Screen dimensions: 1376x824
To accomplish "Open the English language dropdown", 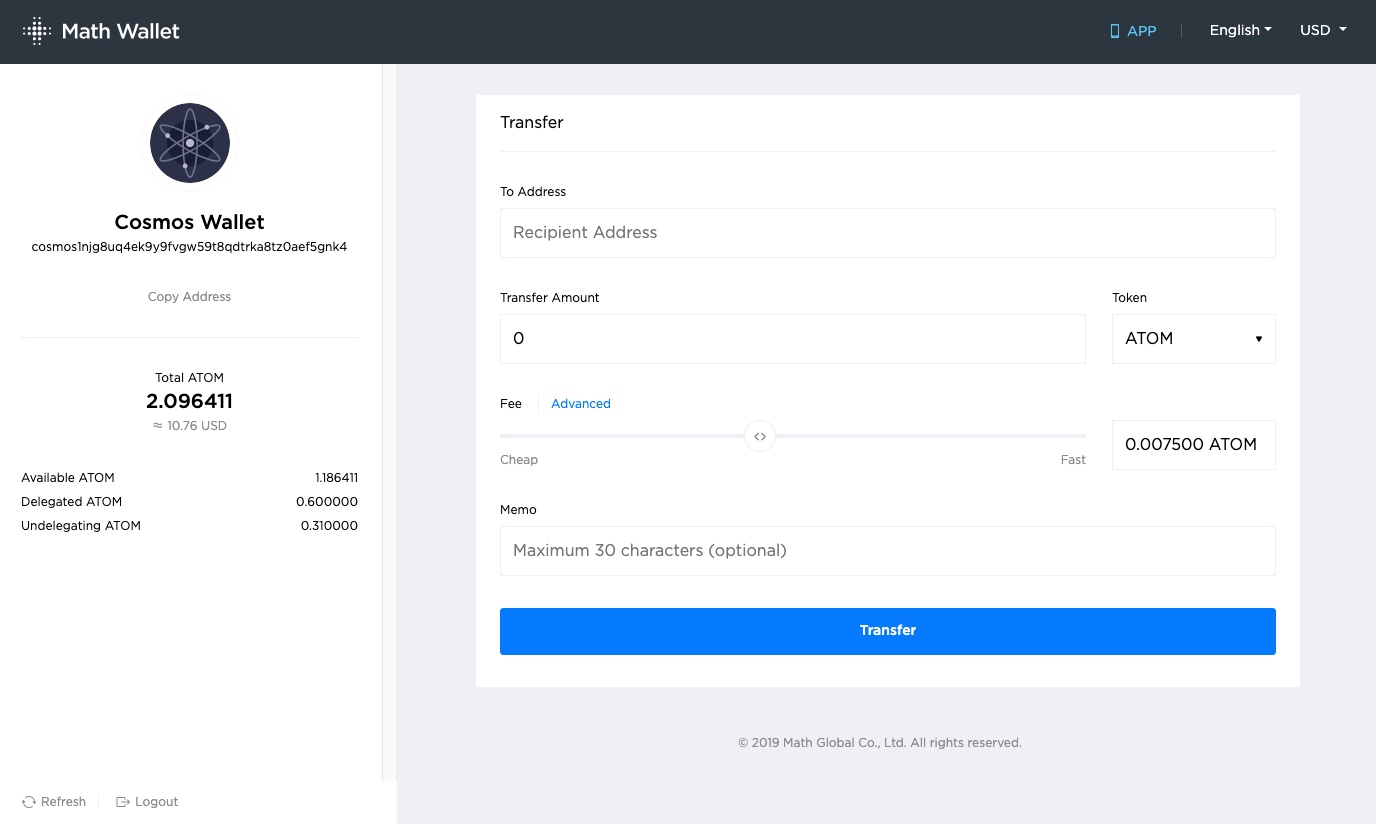I will (x=1240, y=30).
